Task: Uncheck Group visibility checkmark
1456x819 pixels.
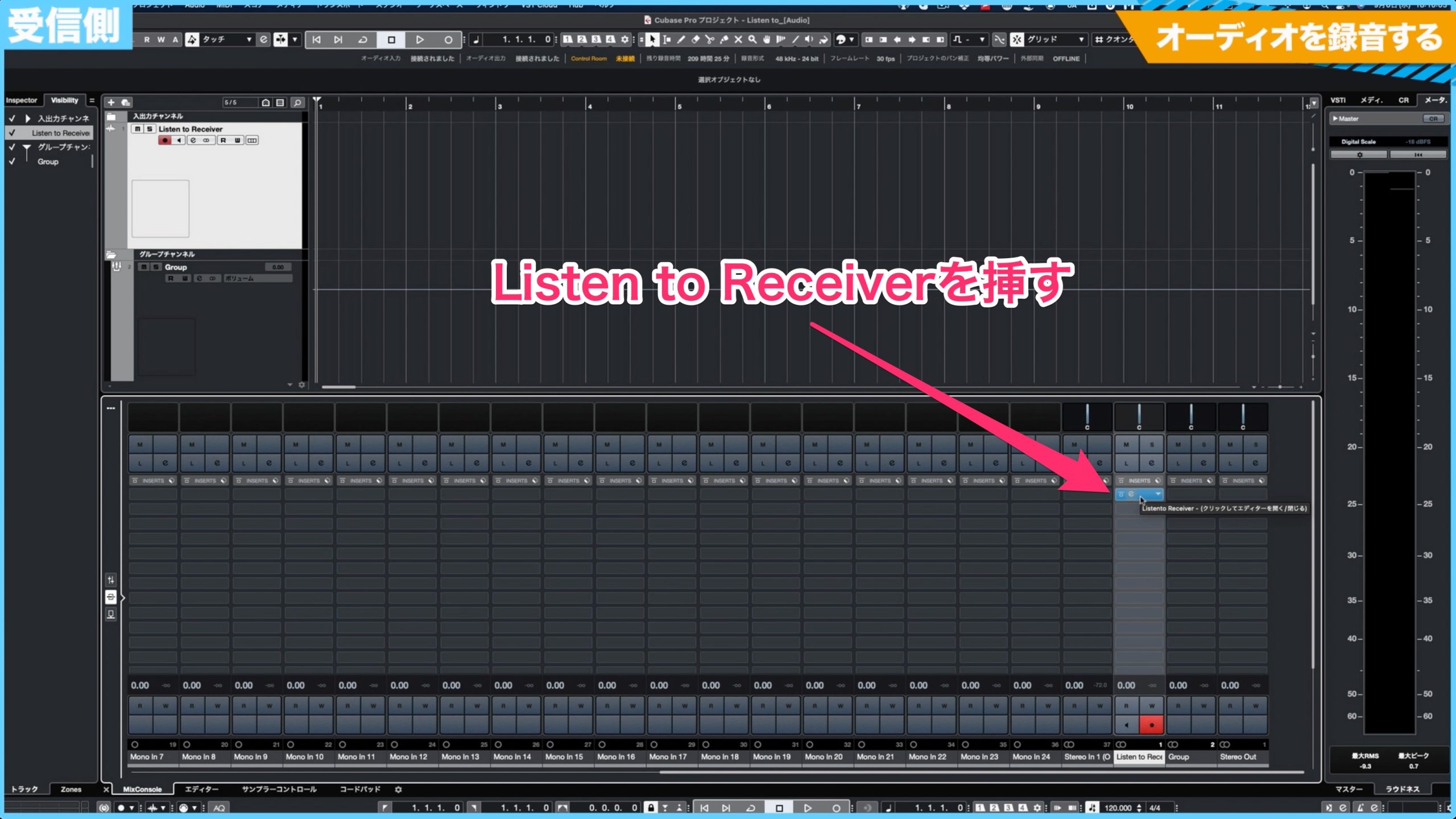Action: [12, 162]
